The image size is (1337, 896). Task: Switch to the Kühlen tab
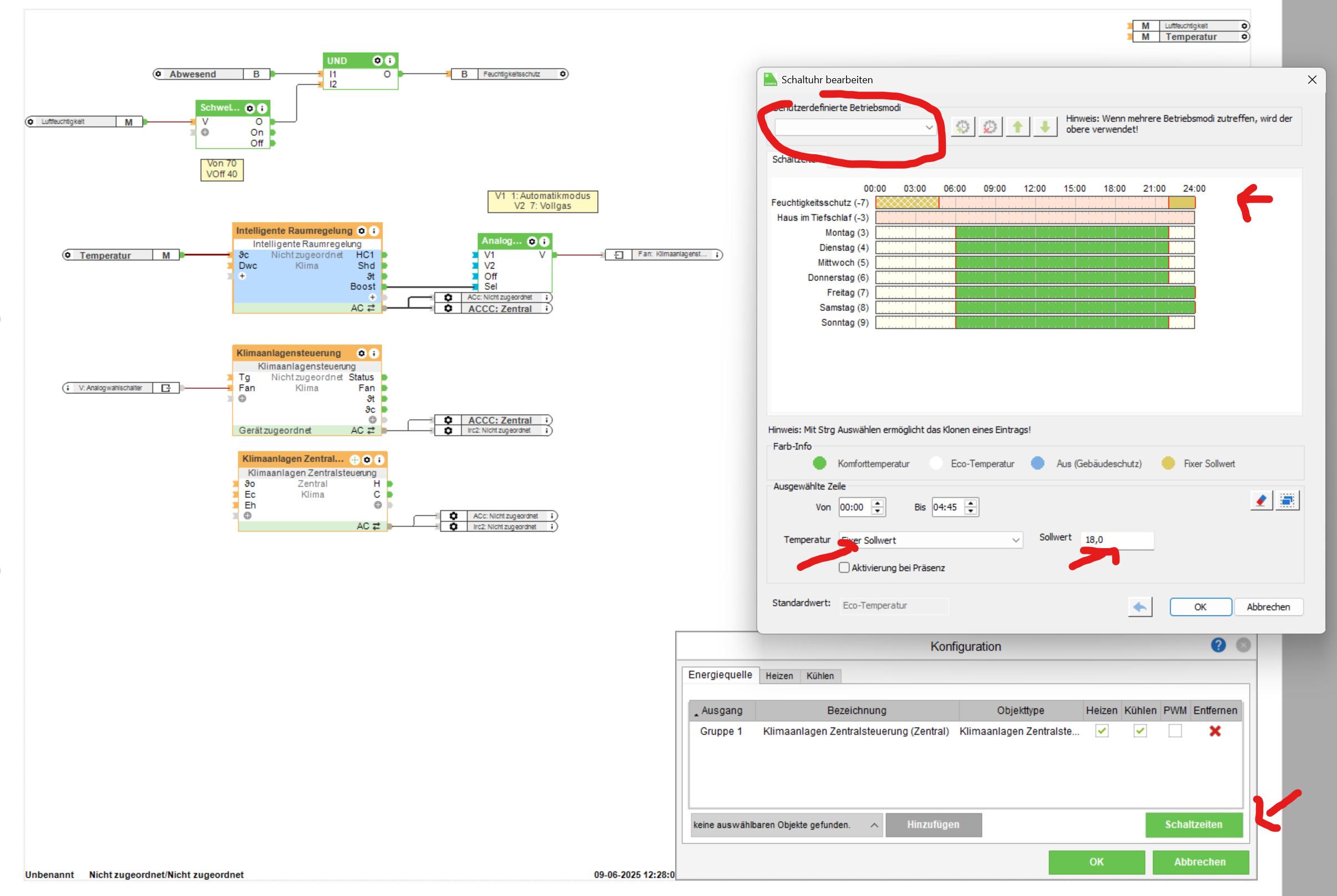coord(819,676)
